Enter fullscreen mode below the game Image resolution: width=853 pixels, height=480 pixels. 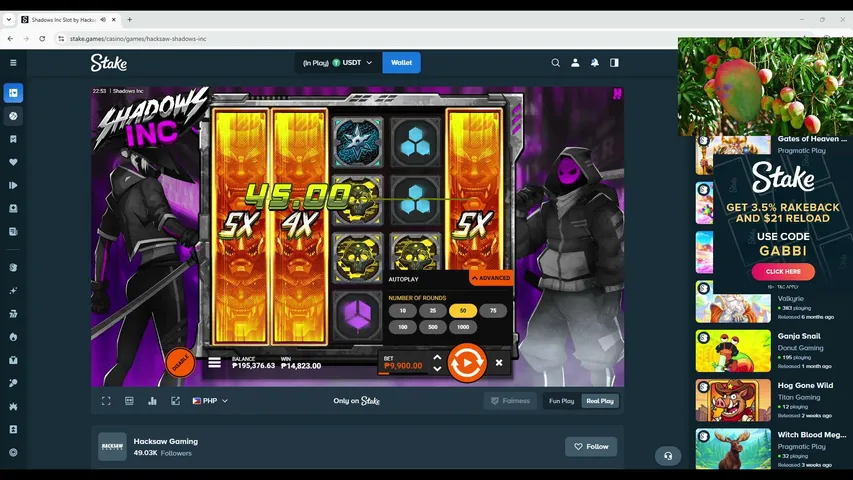[106, 401]
